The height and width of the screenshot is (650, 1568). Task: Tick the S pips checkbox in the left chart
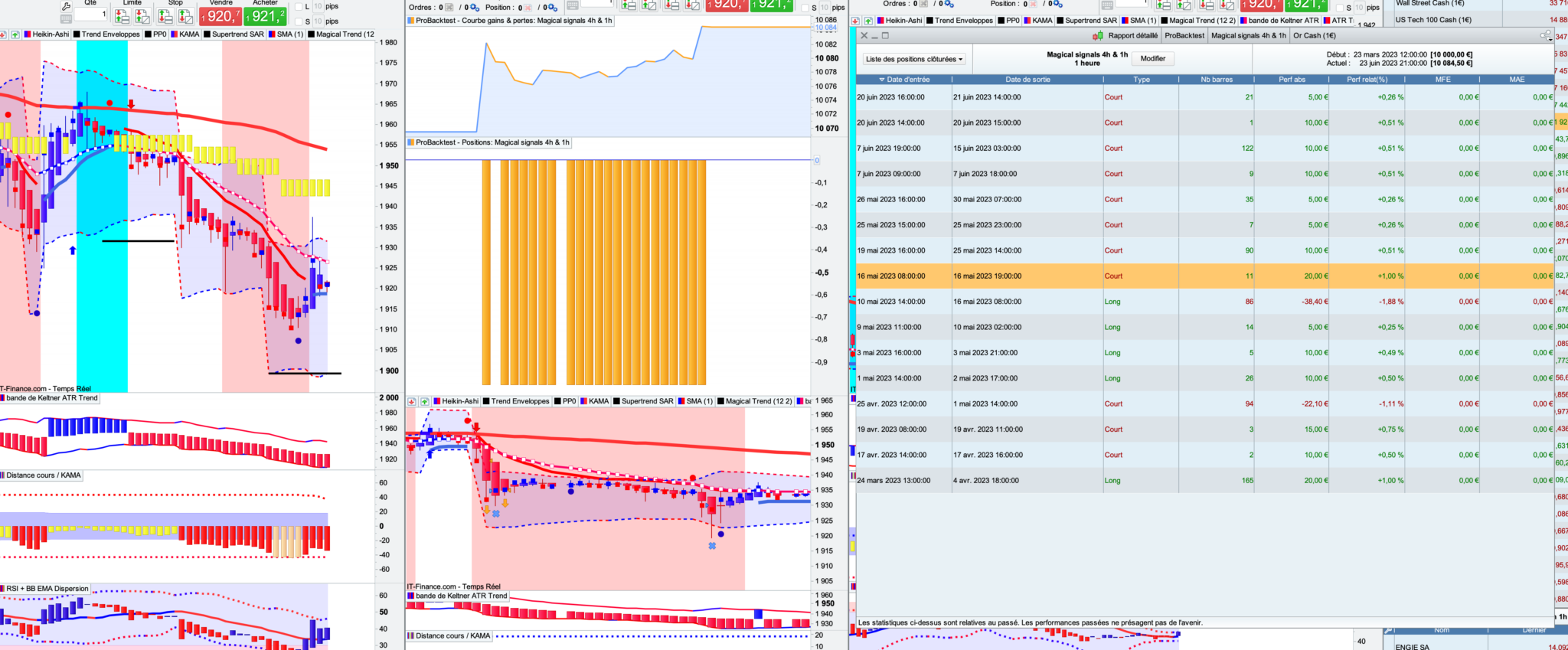click(x=298, y=21)
